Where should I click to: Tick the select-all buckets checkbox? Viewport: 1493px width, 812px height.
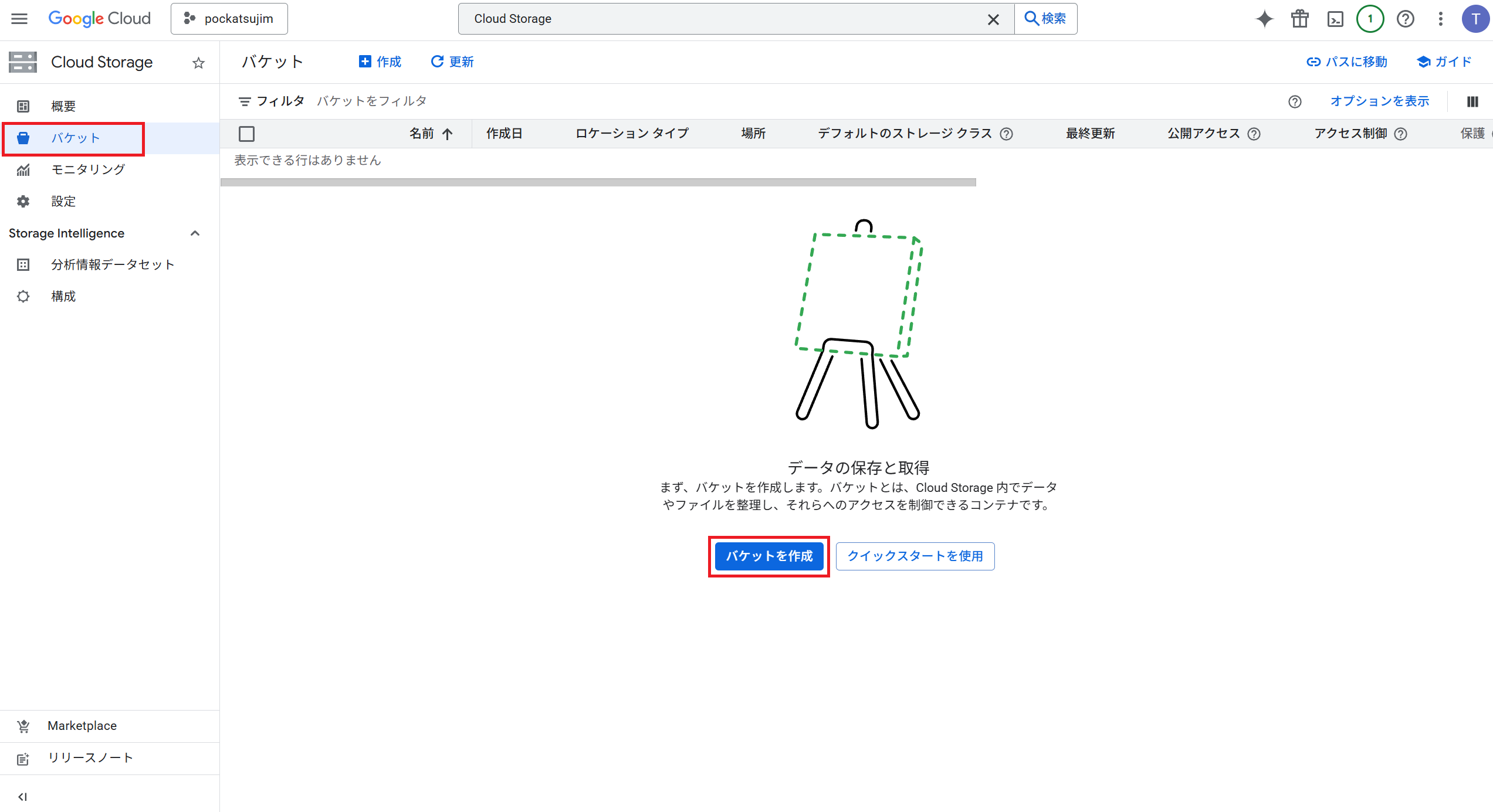click(x=246, y=134)
